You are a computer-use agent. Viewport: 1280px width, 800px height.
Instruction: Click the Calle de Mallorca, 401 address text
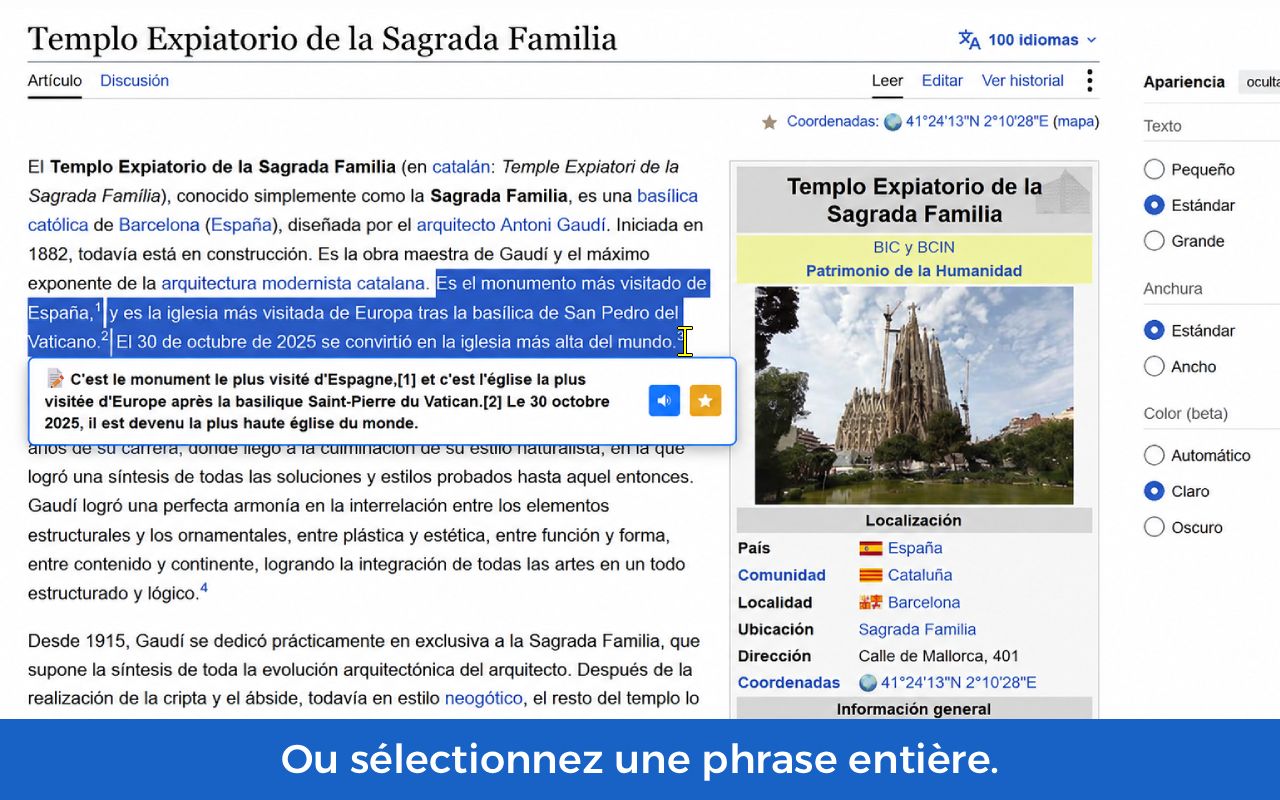[x=939, y=656]
